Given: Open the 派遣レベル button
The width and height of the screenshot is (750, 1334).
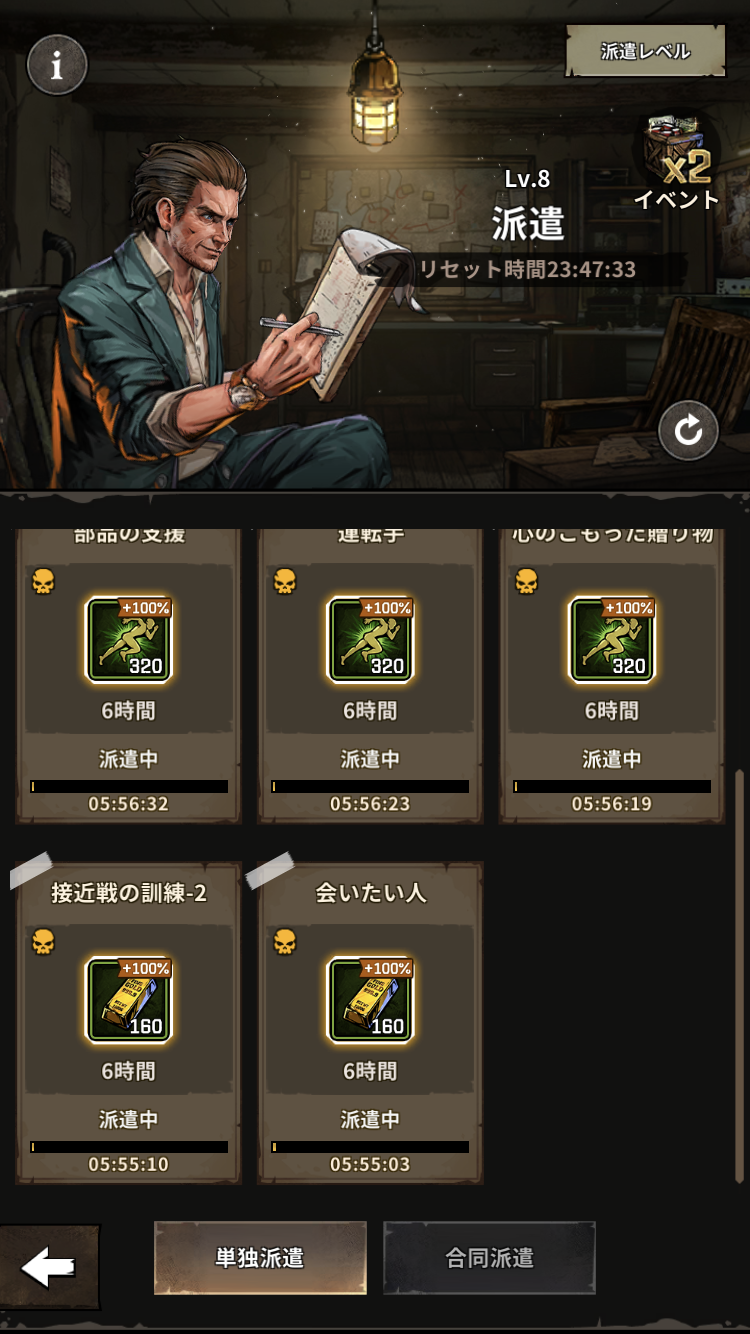Looking at the screenshot, I should tap(645, 51).
